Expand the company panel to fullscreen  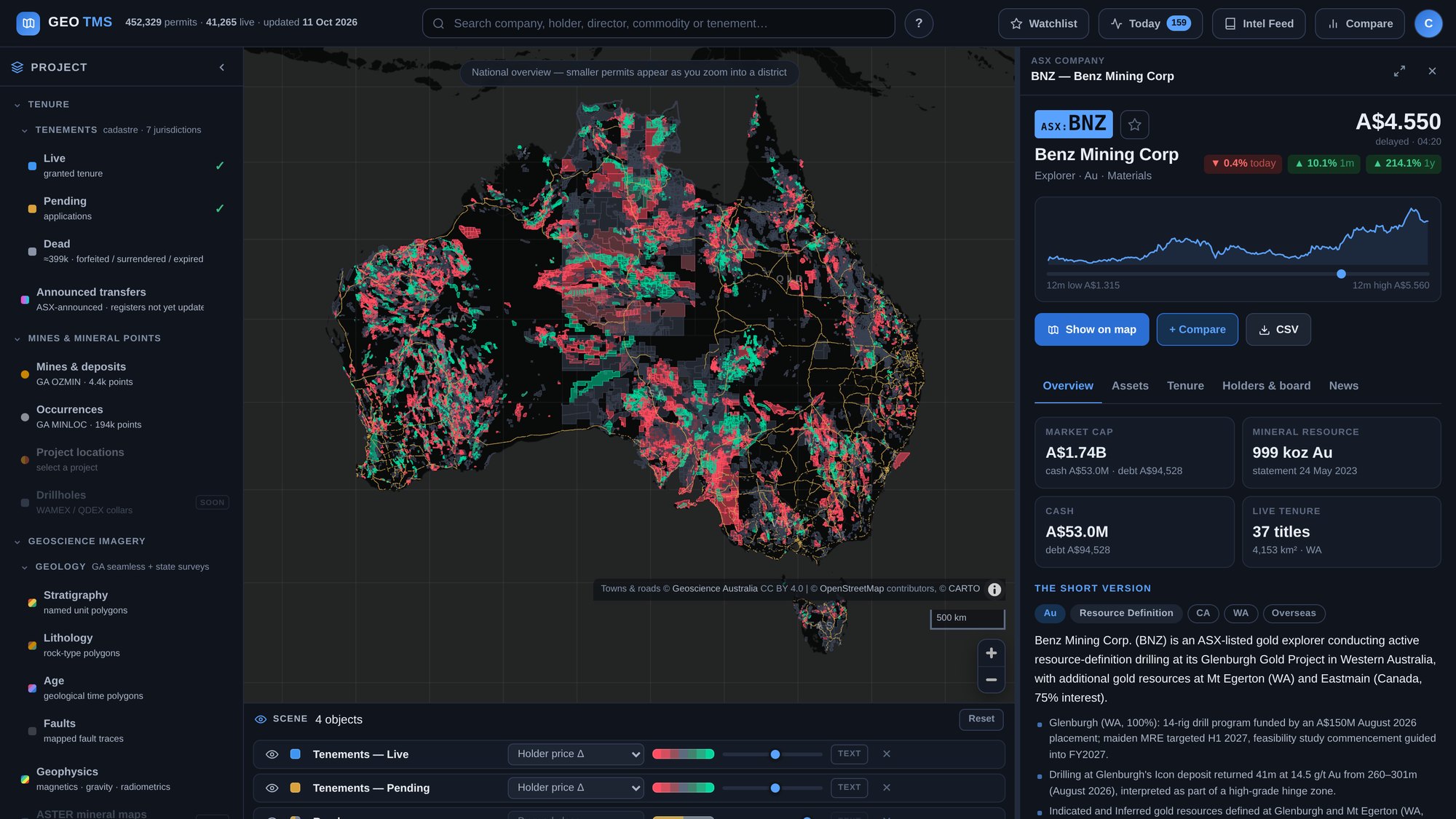pos(1399,71)
